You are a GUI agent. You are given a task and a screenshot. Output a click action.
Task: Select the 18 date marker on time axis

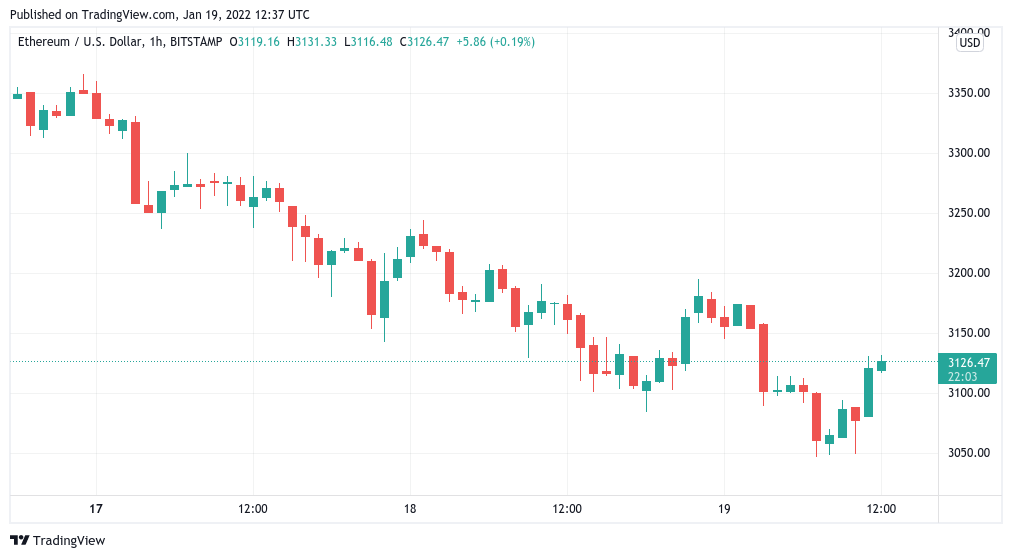[x=410, y=509]
